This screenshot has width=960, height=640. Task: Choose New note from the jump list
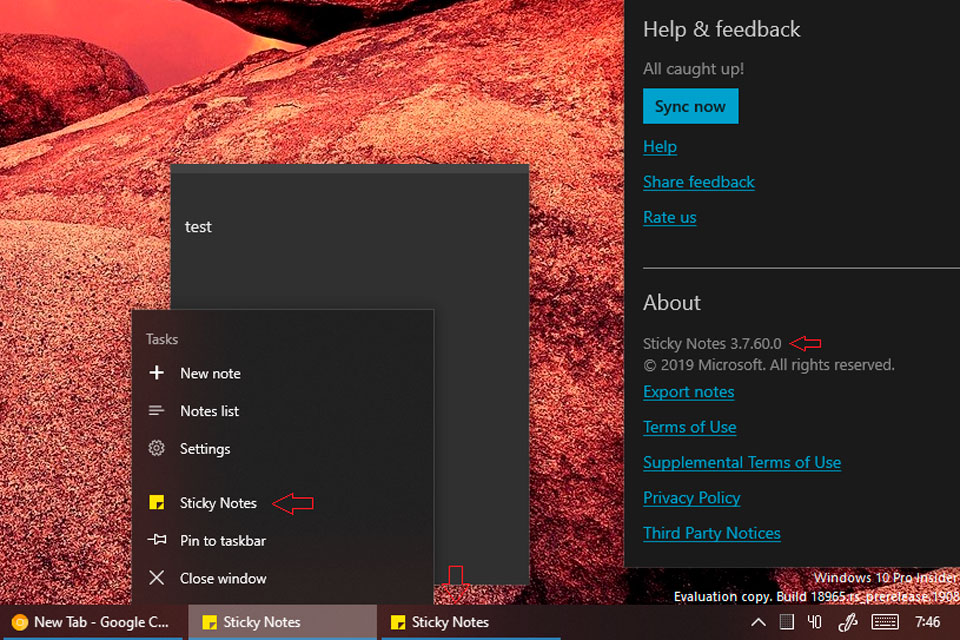click(x=283, y=373)
